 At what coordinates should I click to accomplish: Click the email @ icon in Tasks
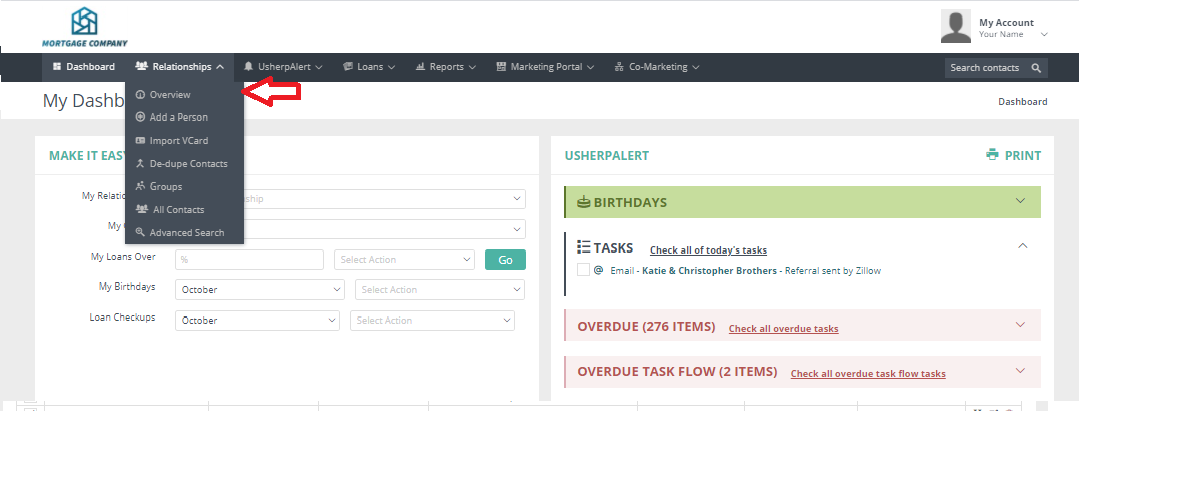(x=598, y=270)
